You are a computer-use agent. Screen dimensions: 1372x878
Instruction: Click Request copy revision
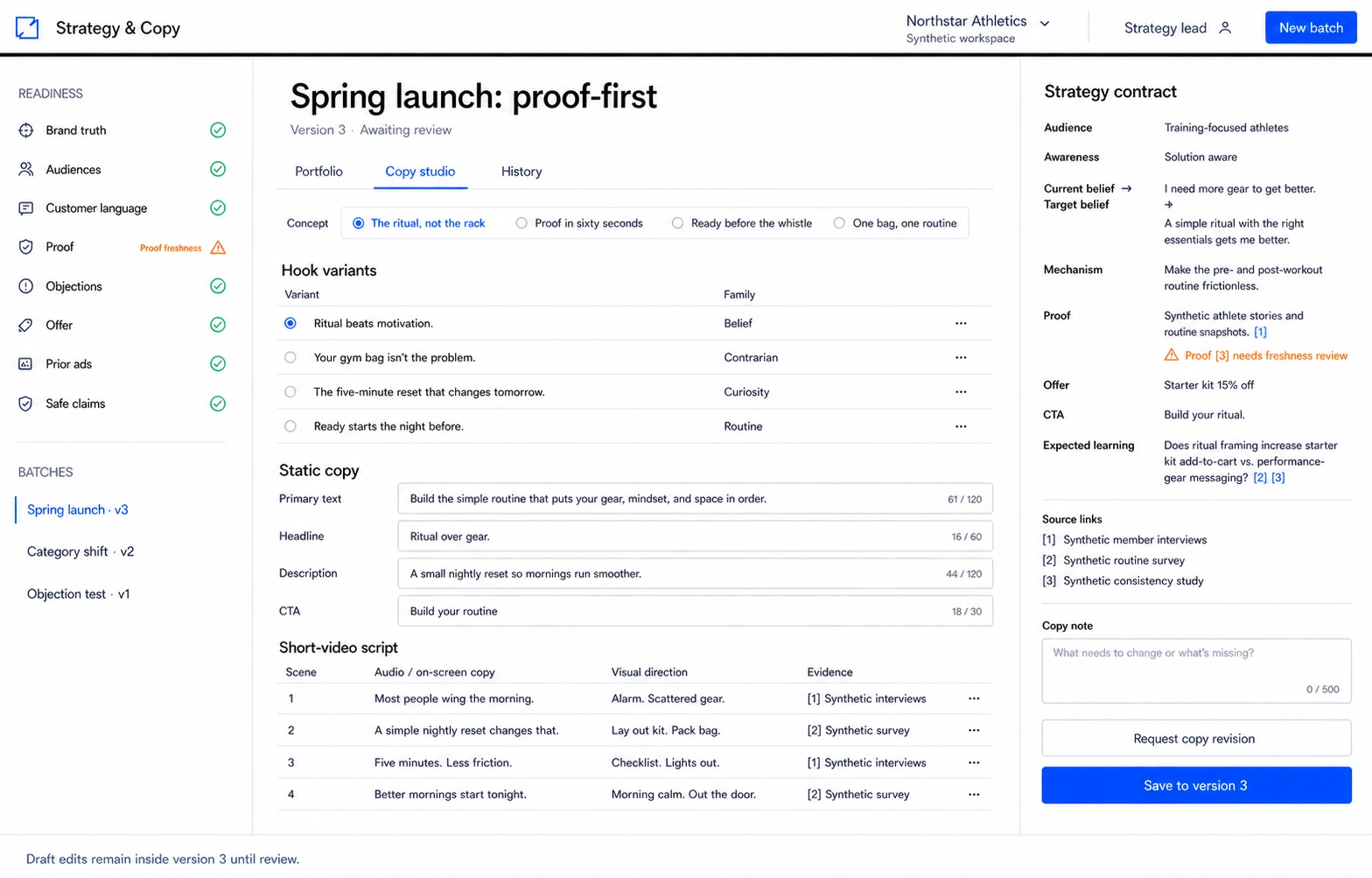click(x=1196, y=739)
